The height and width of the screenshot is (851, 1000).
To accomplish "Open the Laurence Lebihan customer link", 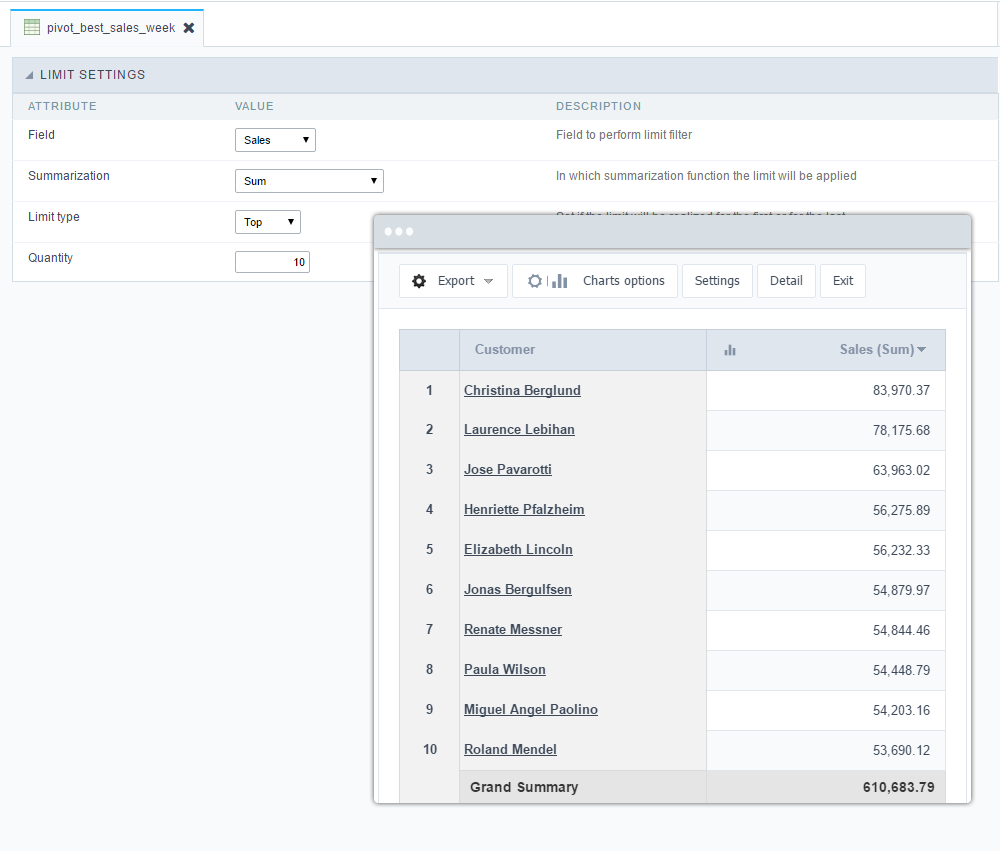I will tap(519, 429).
